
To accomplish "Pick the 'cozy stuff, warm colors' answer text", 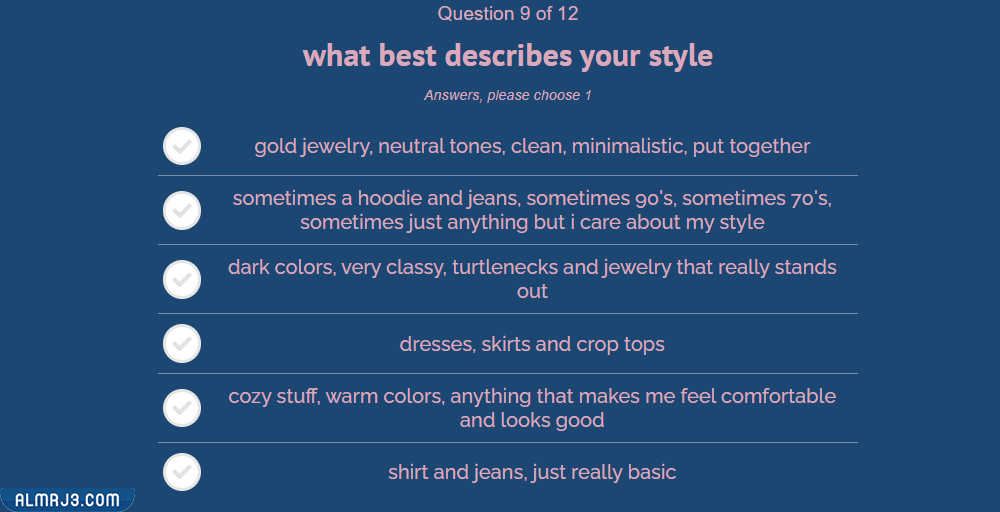I will click(x=532, y=408).
